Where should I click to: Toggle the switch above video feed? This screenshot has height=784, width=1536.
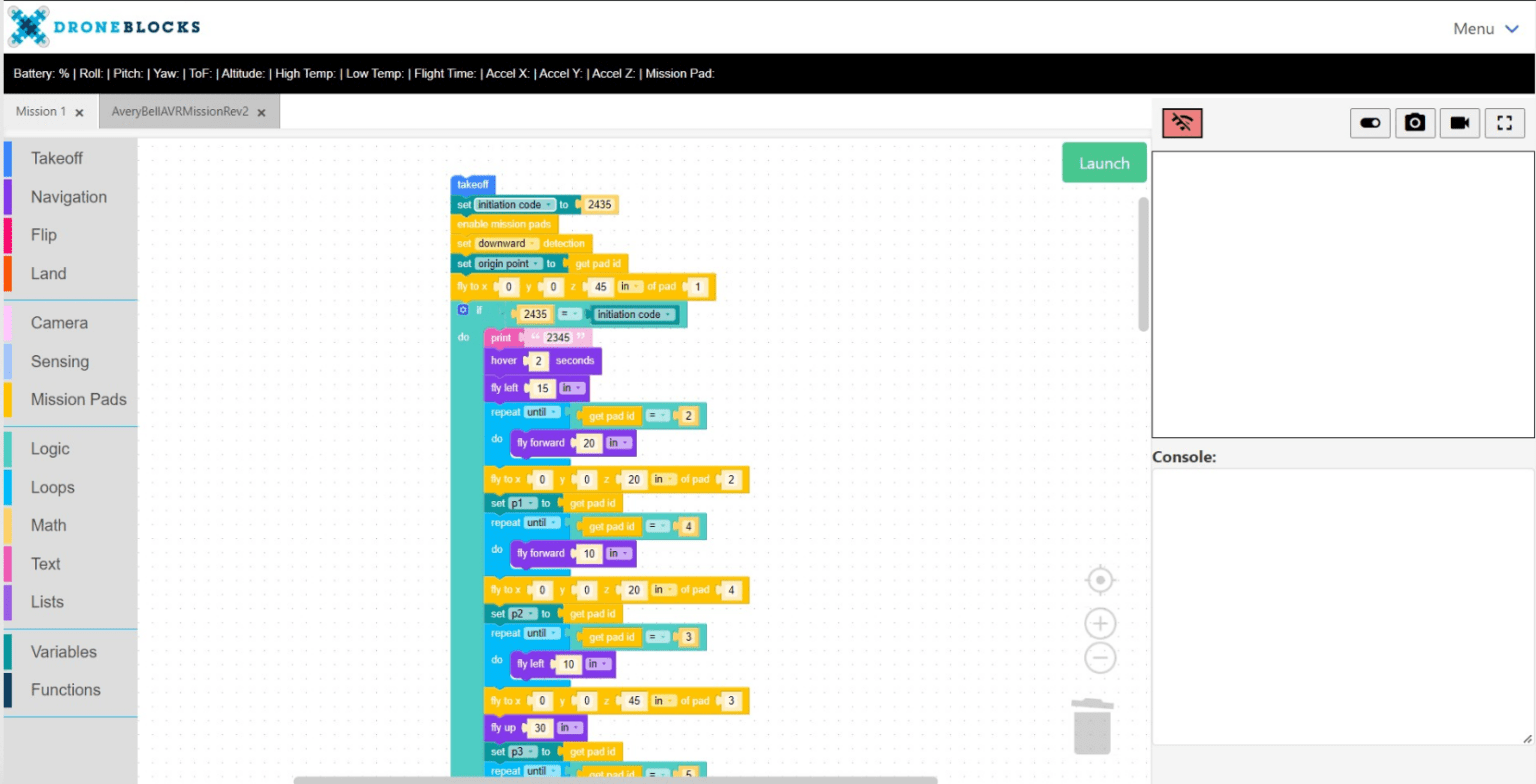(x=1370, y=123)
